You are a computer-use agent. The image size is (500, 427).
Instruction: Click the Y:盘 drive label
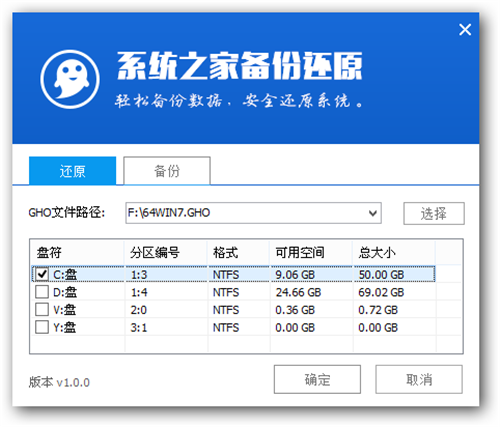point(65,328)
